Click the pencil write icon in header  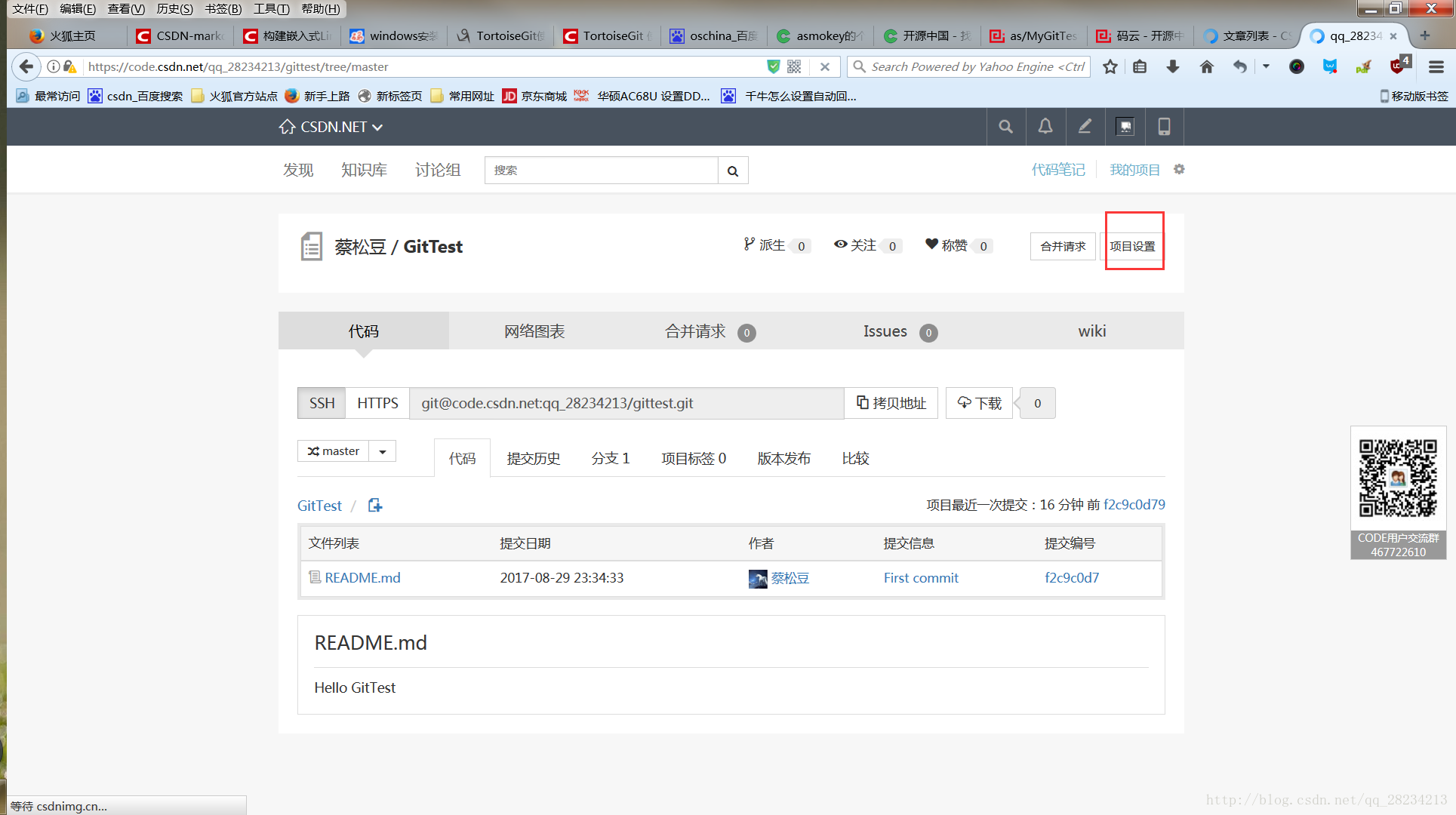point(1085,127)
